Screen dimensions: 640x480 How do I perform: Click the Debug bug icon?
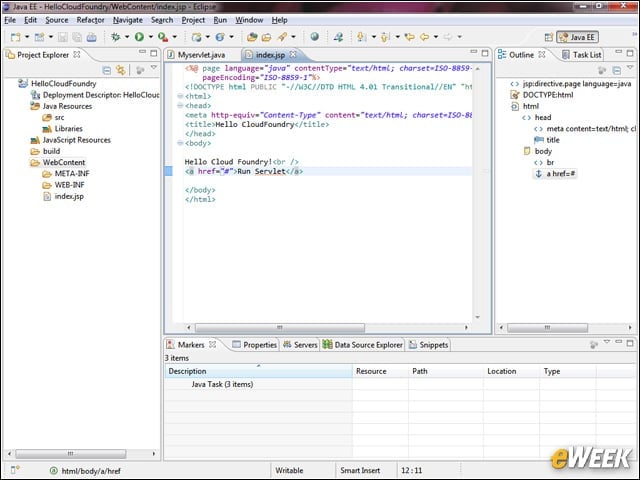tap(116, 37)
